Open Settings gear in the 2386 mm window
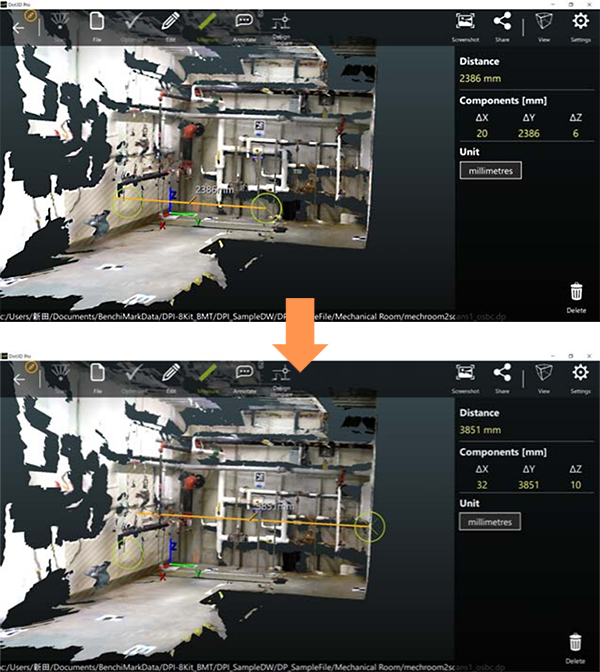Image resolution: width=600 pixels, height=672 pixels. point(581,27)
